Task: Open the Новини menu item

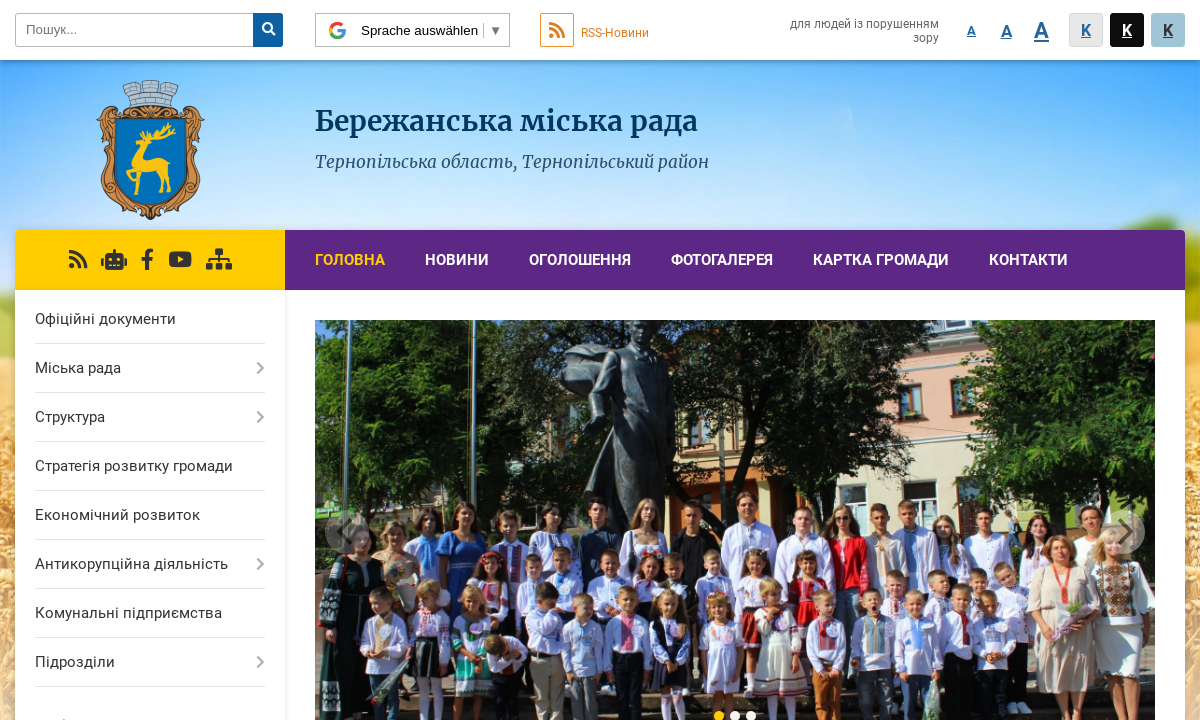Action: click(x=457, y=260)
